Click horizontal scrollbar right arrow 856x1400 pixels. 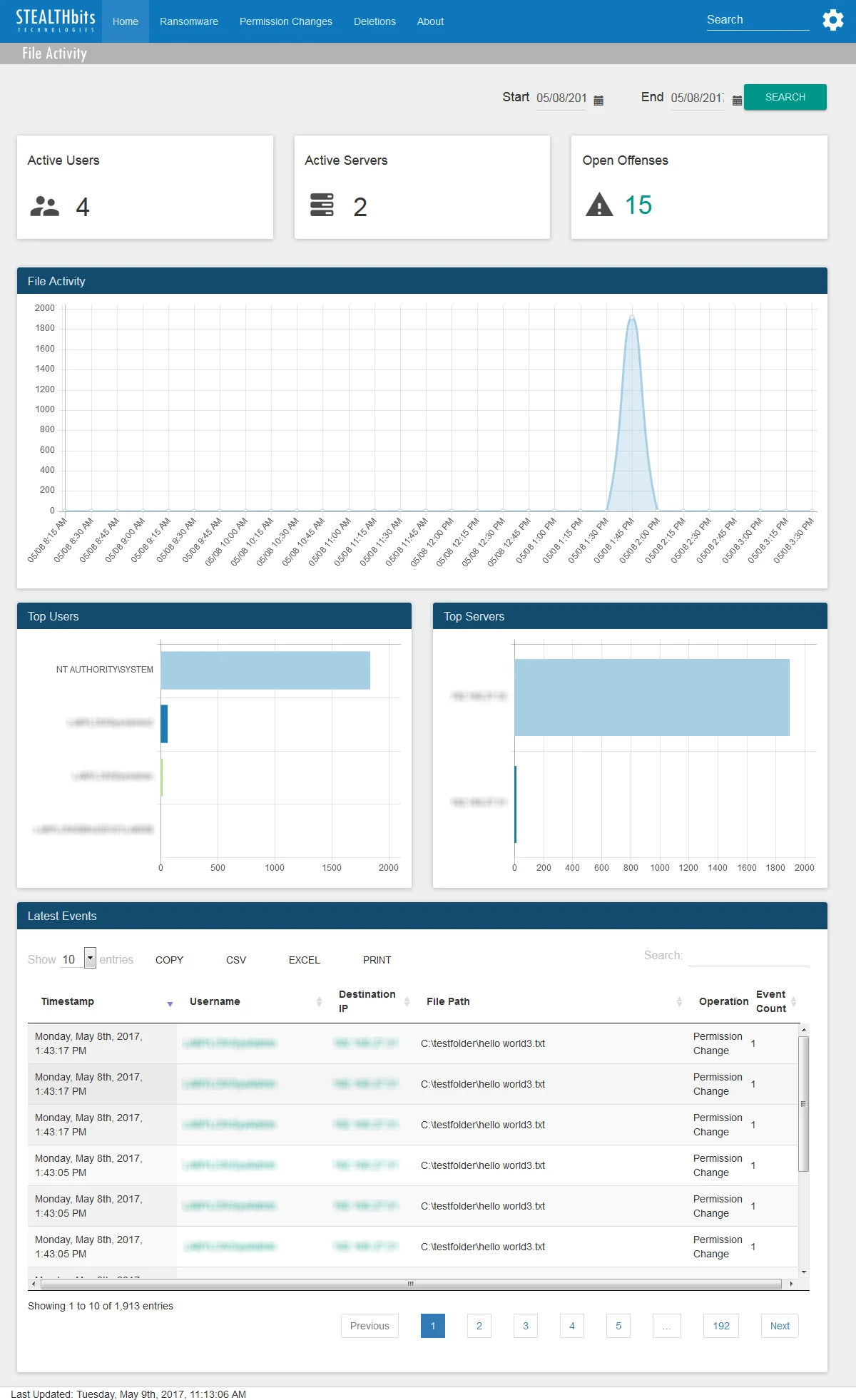[791, 1284]
